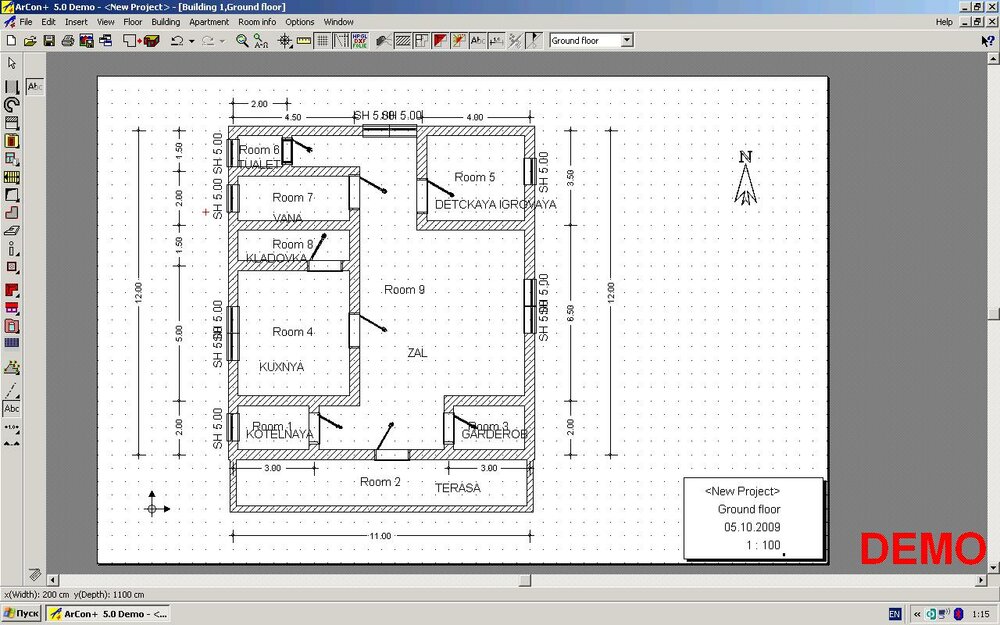
Task: Click the horizontal scrollbar thumb
Action: pos(524,580)
